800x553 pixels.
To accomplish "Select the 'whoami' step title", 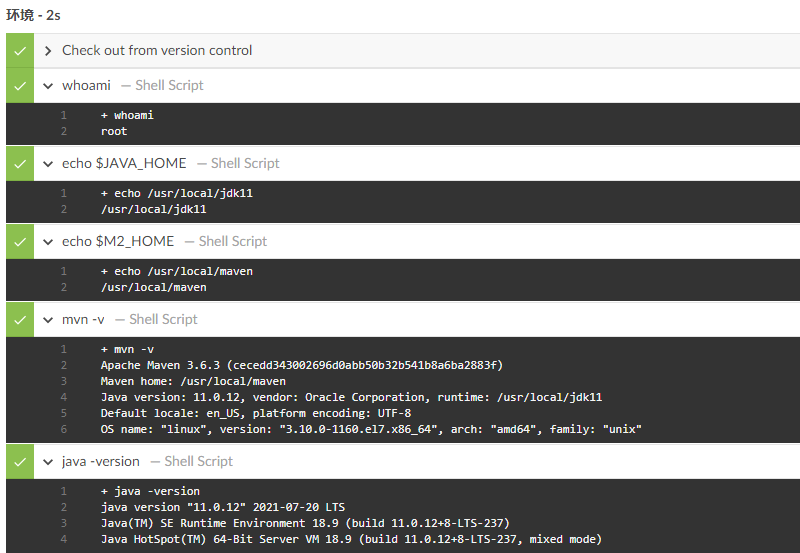I will pyautogui.click(x=86, y=85).
